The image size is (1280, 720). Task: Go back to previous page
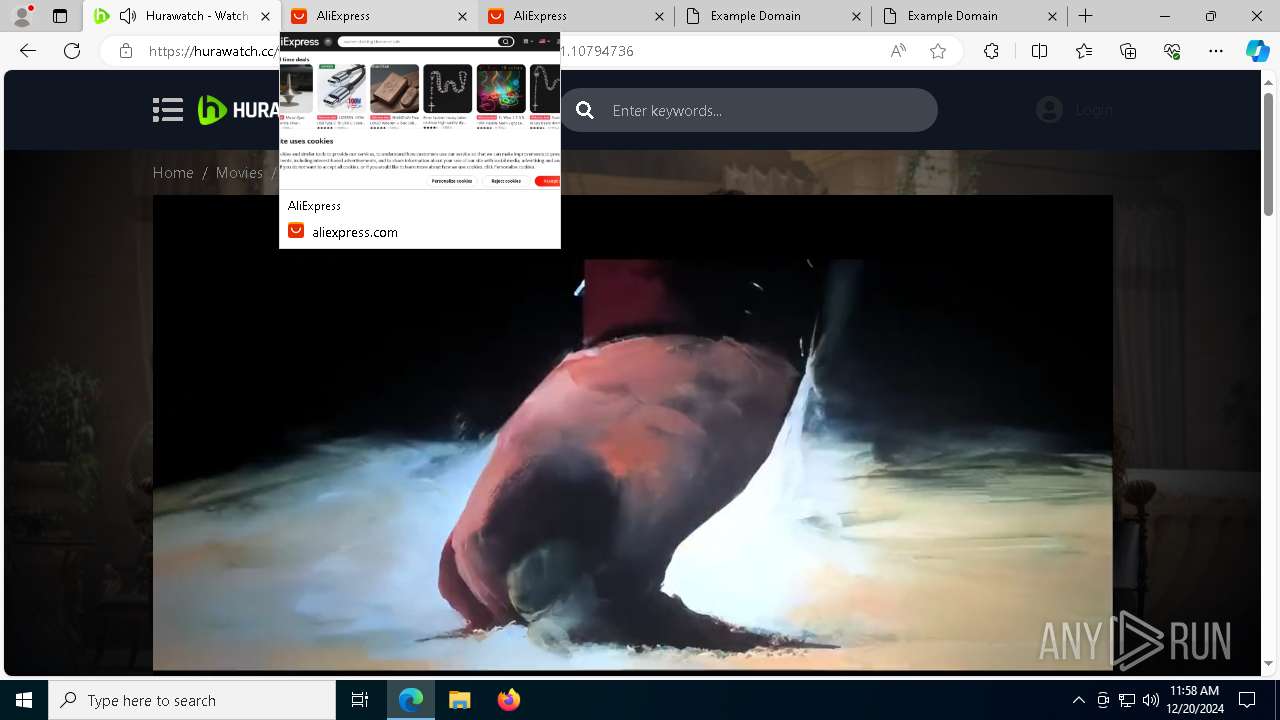28,51
